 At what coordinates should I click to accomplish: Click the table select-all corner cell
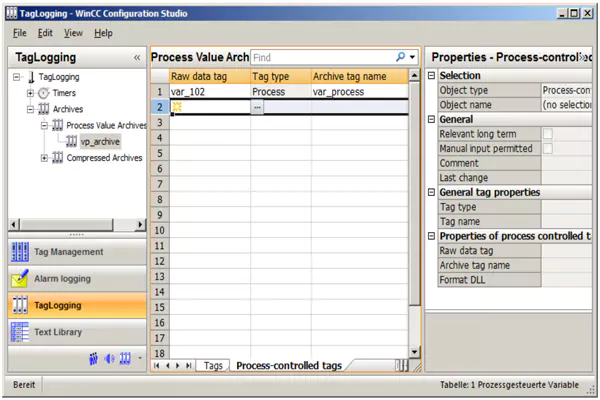click(x=160, y=76)
